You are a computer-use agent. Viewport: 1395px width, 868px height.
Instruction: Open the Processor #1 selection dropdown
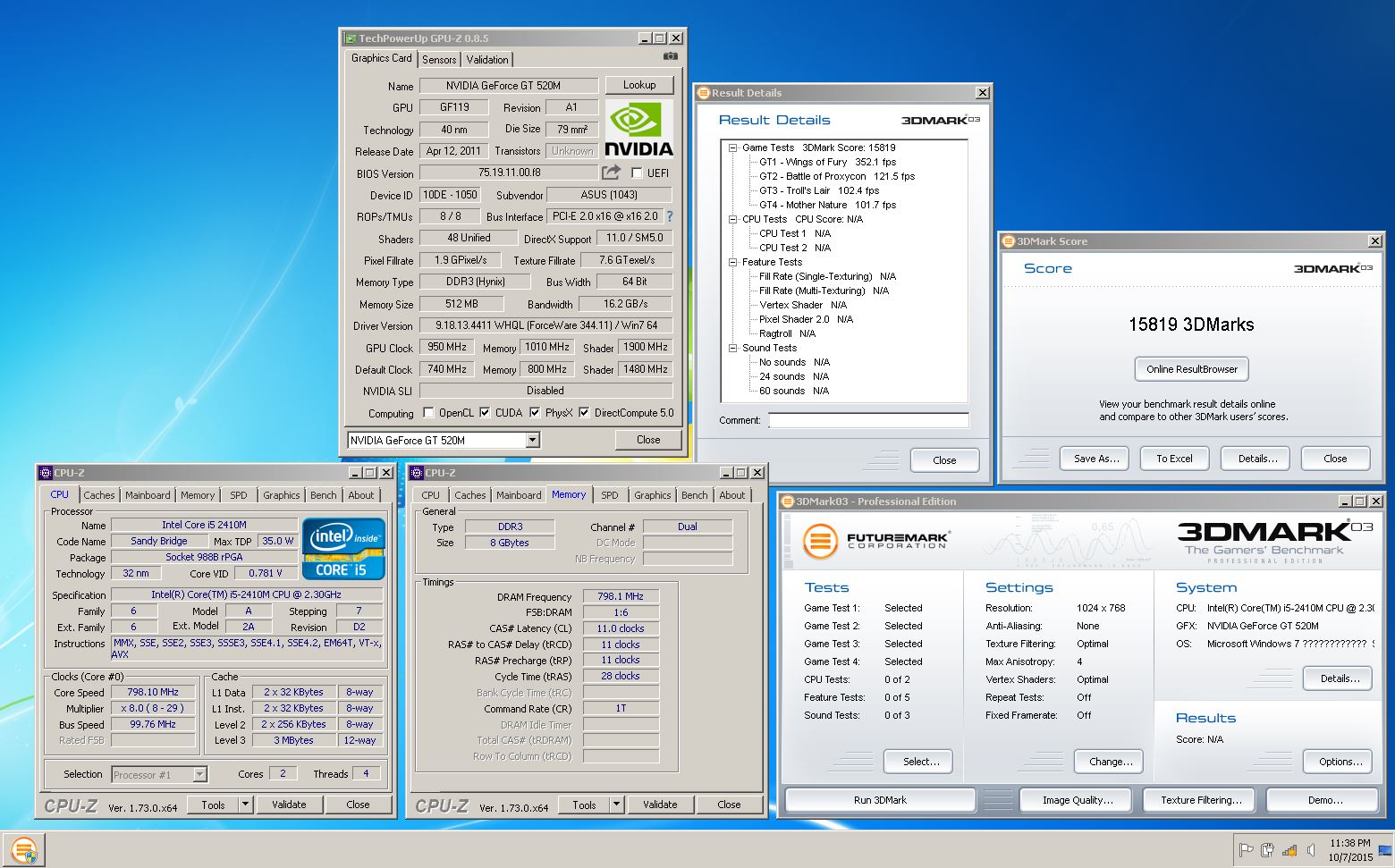[199, 774]
